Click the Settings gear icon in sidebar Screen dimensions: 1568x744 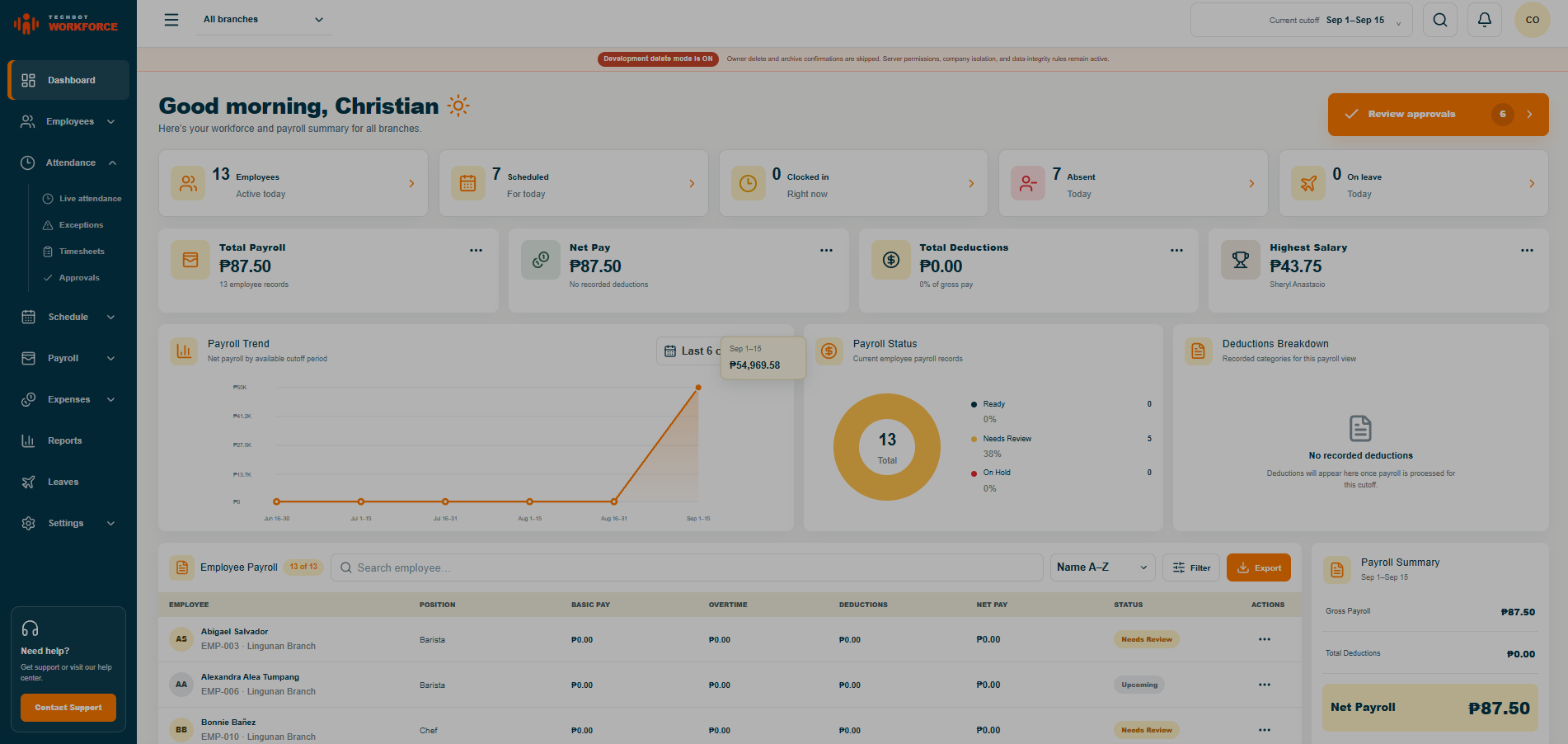[x=28, y=523]
